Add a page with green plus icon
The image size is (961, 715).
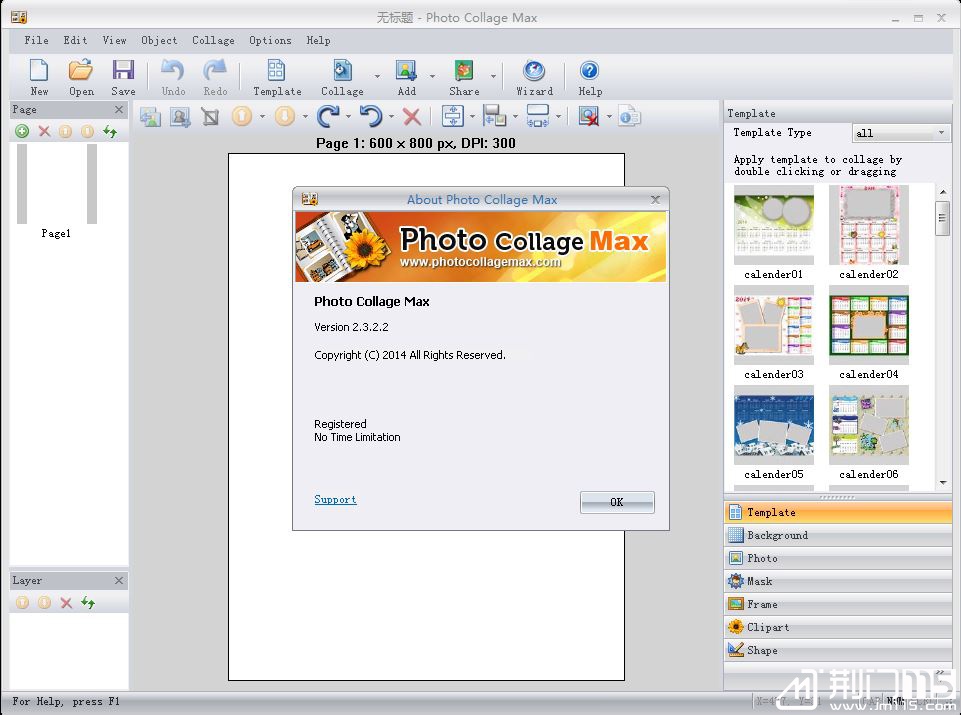(22, 131)
